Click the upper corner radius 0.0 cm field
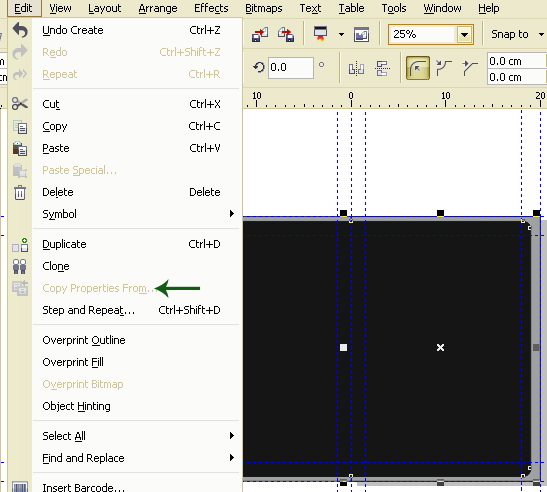This screenshot has height=492, width=547. tap(516, 61)
